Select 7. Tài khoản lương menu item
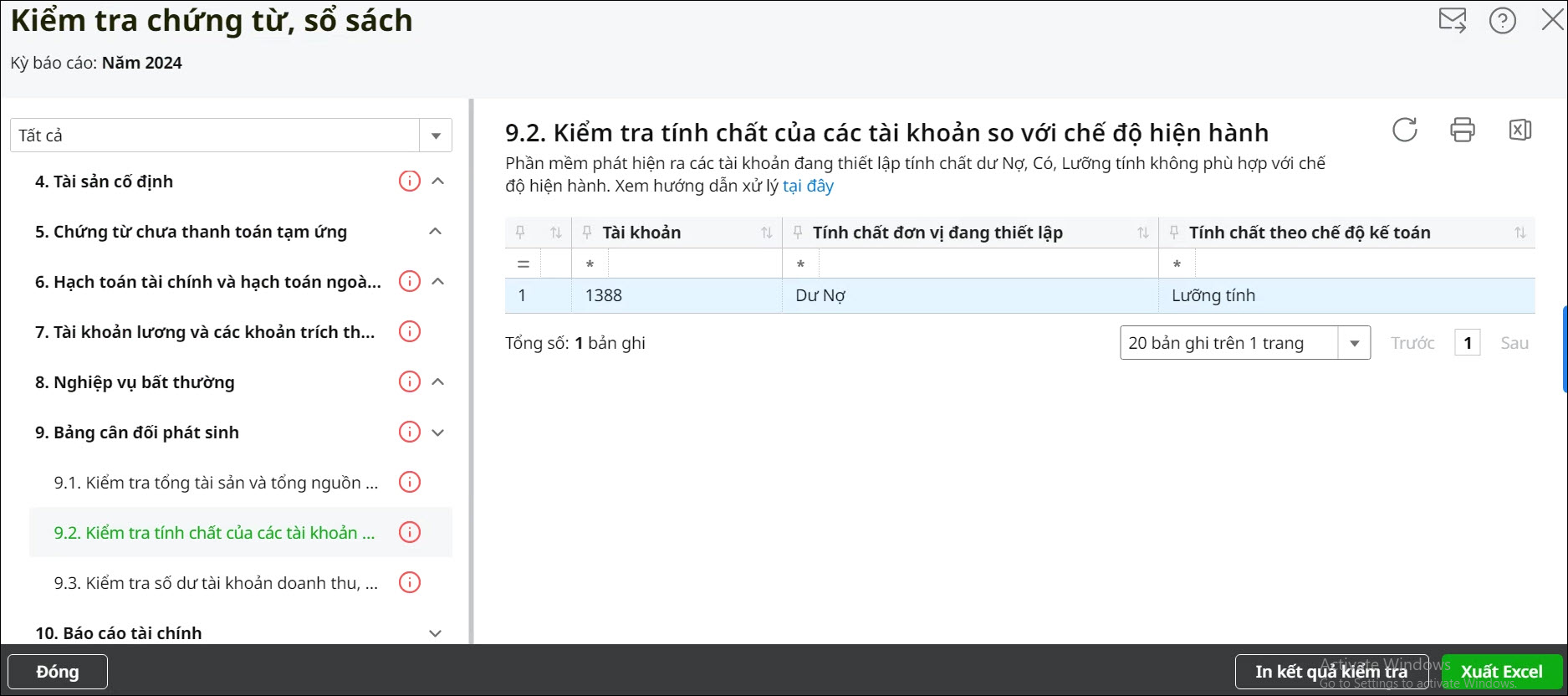Viewport: 1568px width, 696px height. click(205, 332)
